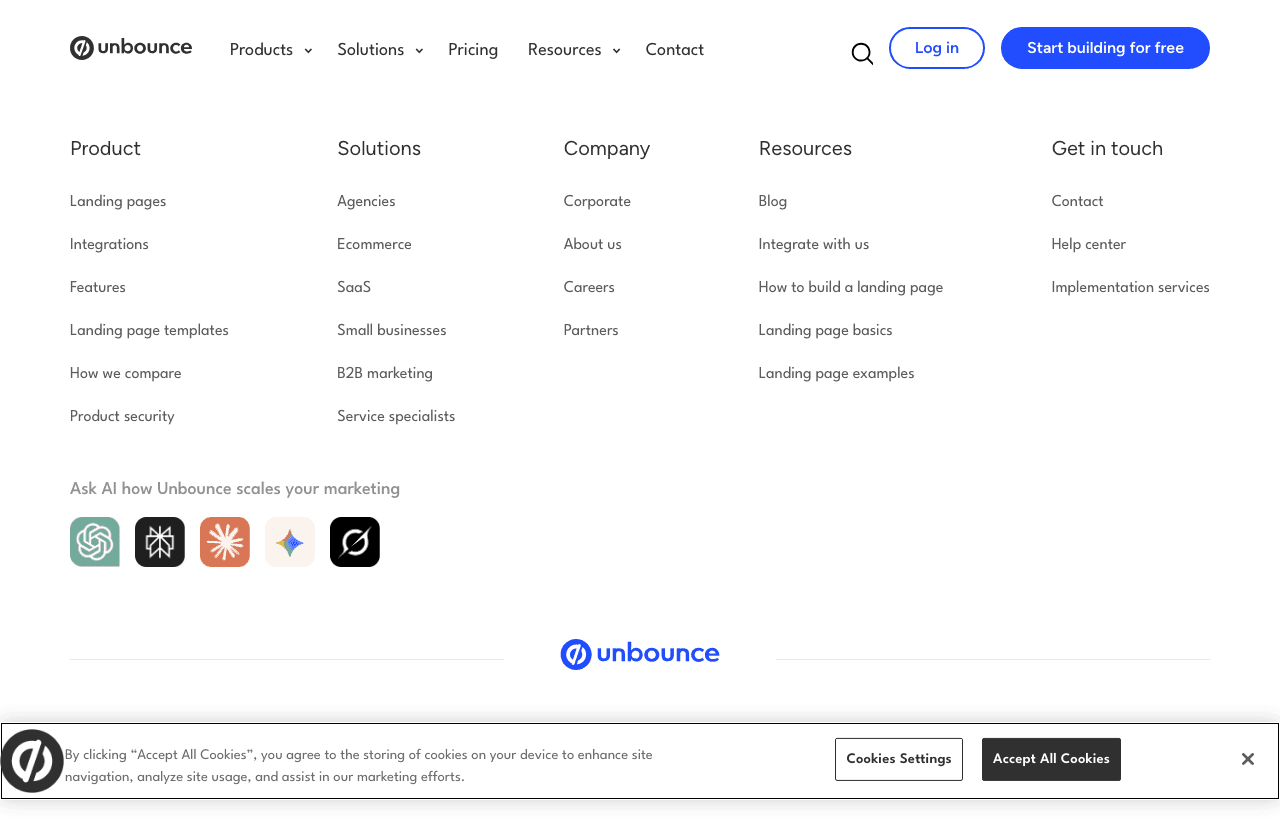
Task: Accept All Cookies on the banner
Action: (1050, 759)
